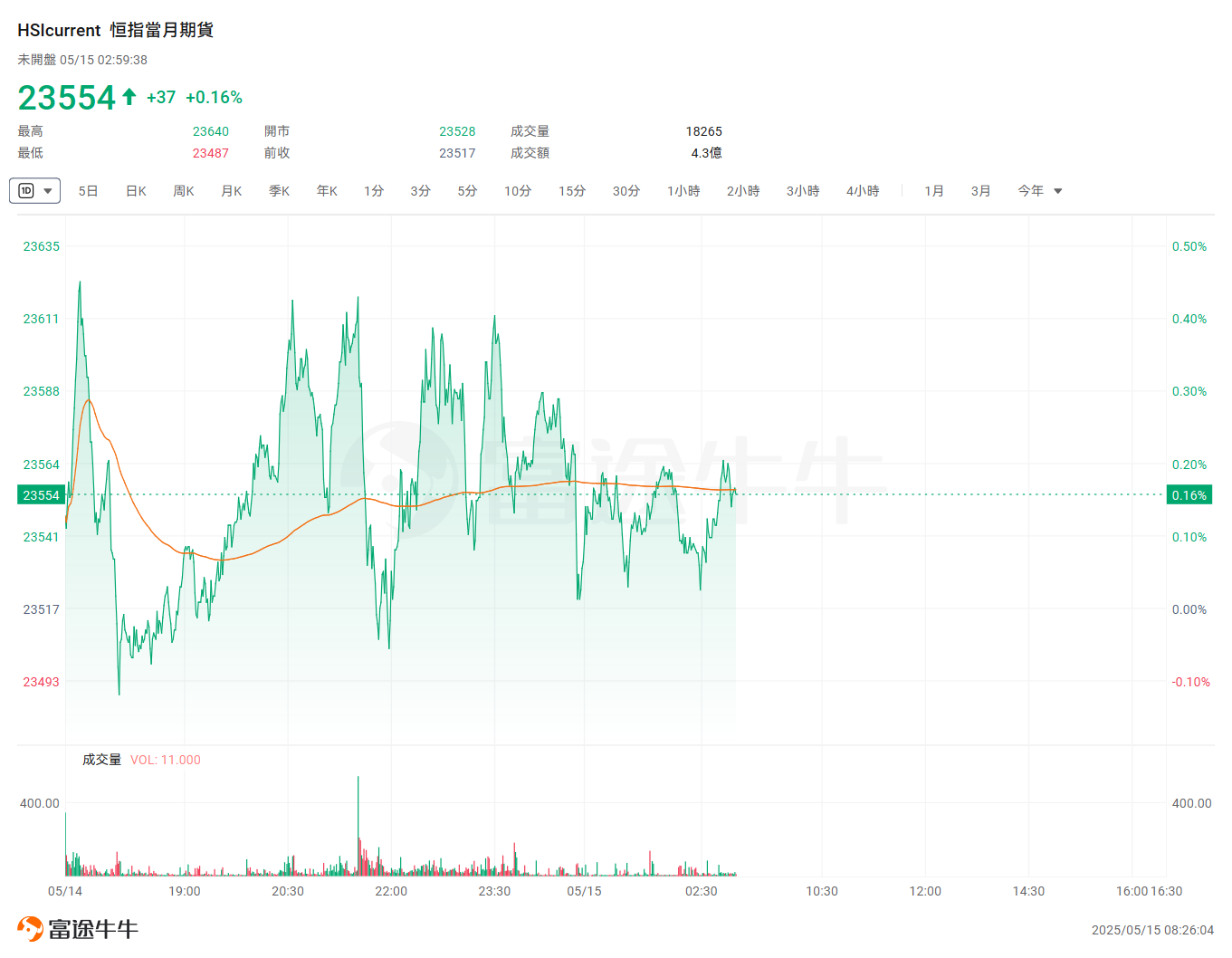Expand the 今年 range dropdown arrow
This screenshot has height=958, width=1232.
point(1058,191)
